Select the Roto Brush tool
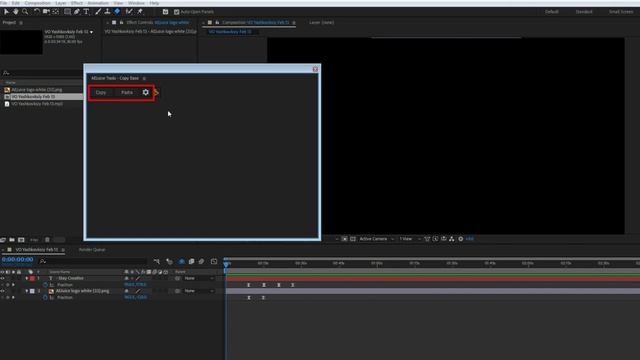640x360 pixels. [129, 12]
